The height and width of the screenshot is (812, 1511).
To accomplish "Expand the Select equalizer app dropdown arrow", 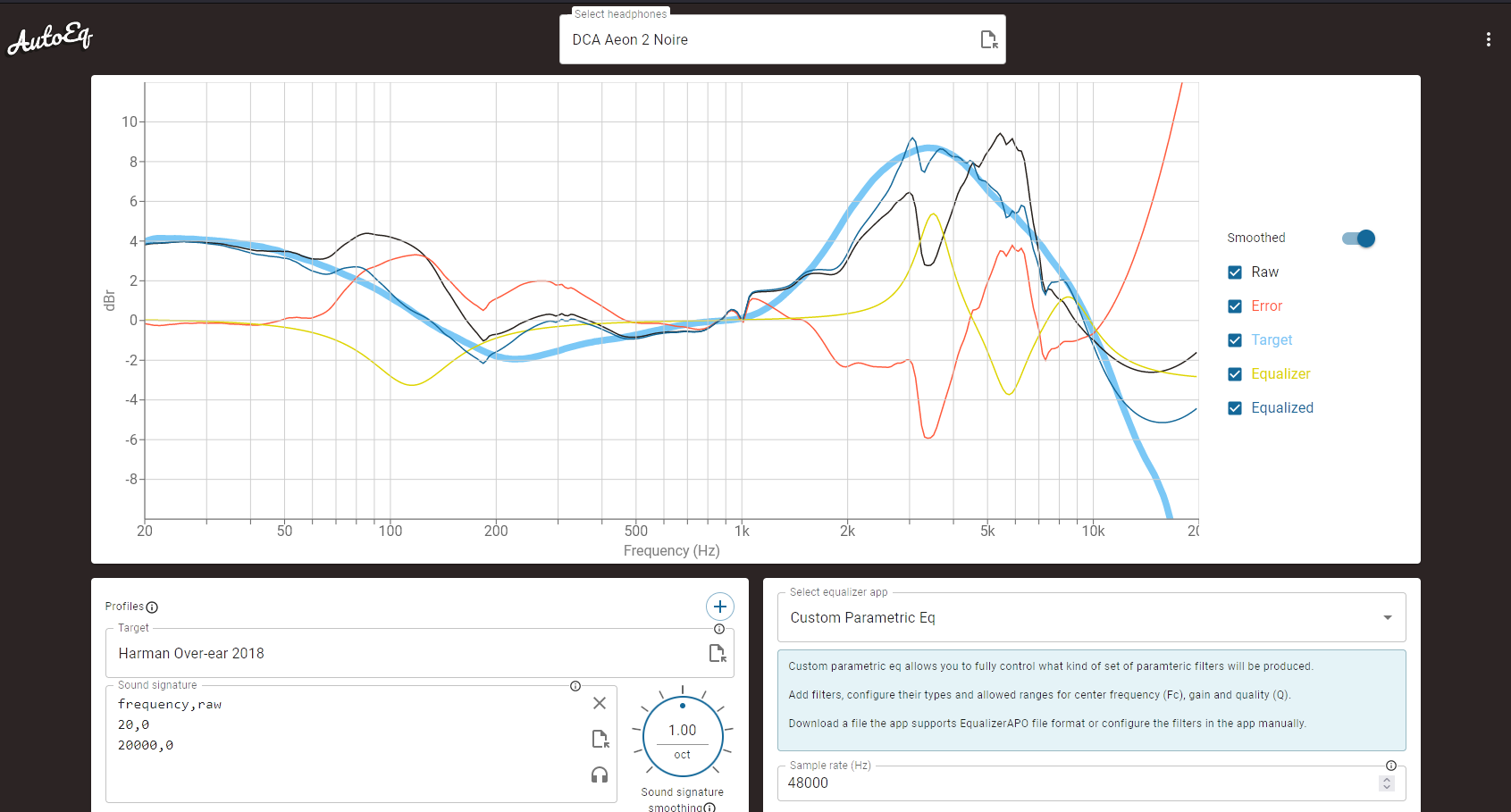I will click(x=1388, y=617).
